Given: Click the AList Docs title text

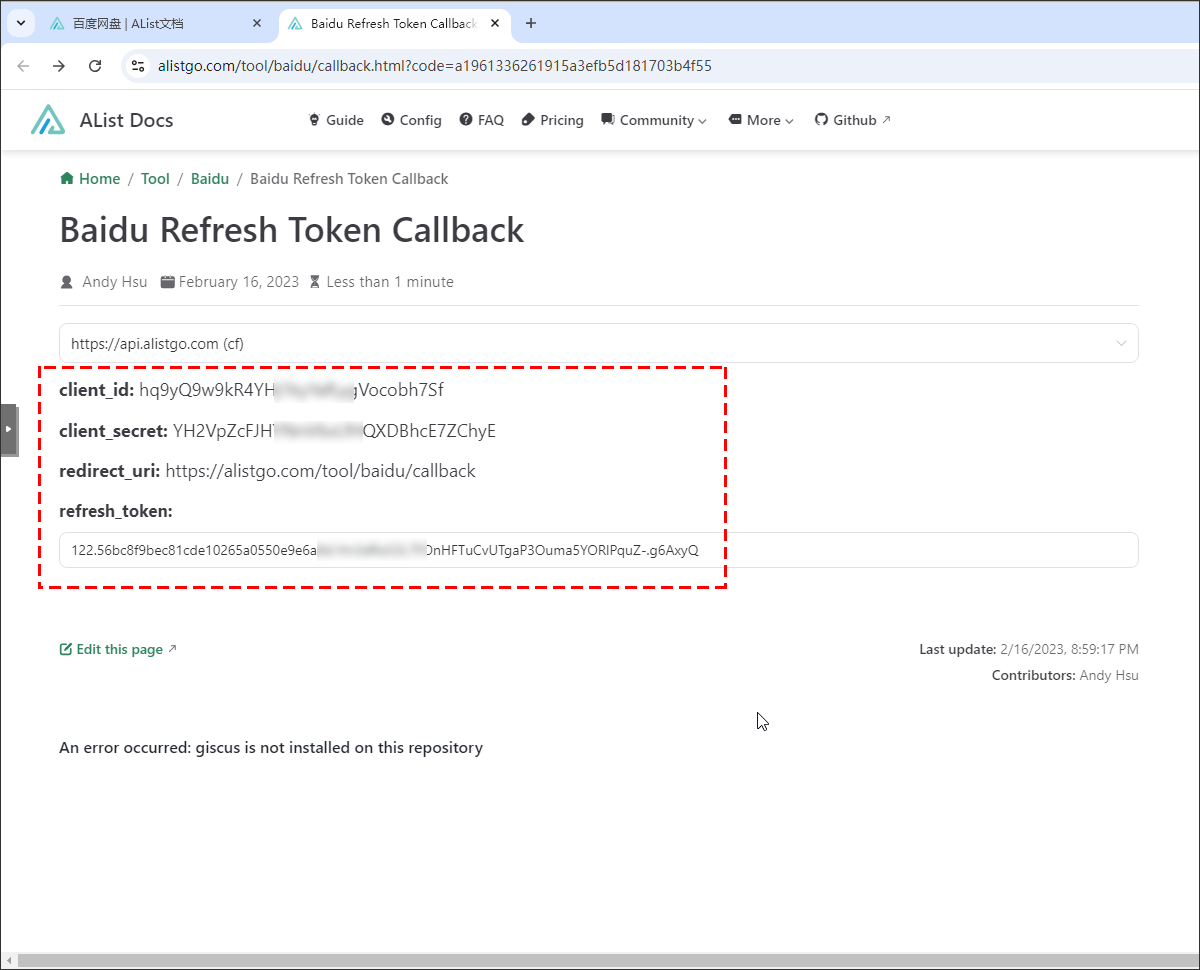Looking at the screenshot, I should pos(126,120).
